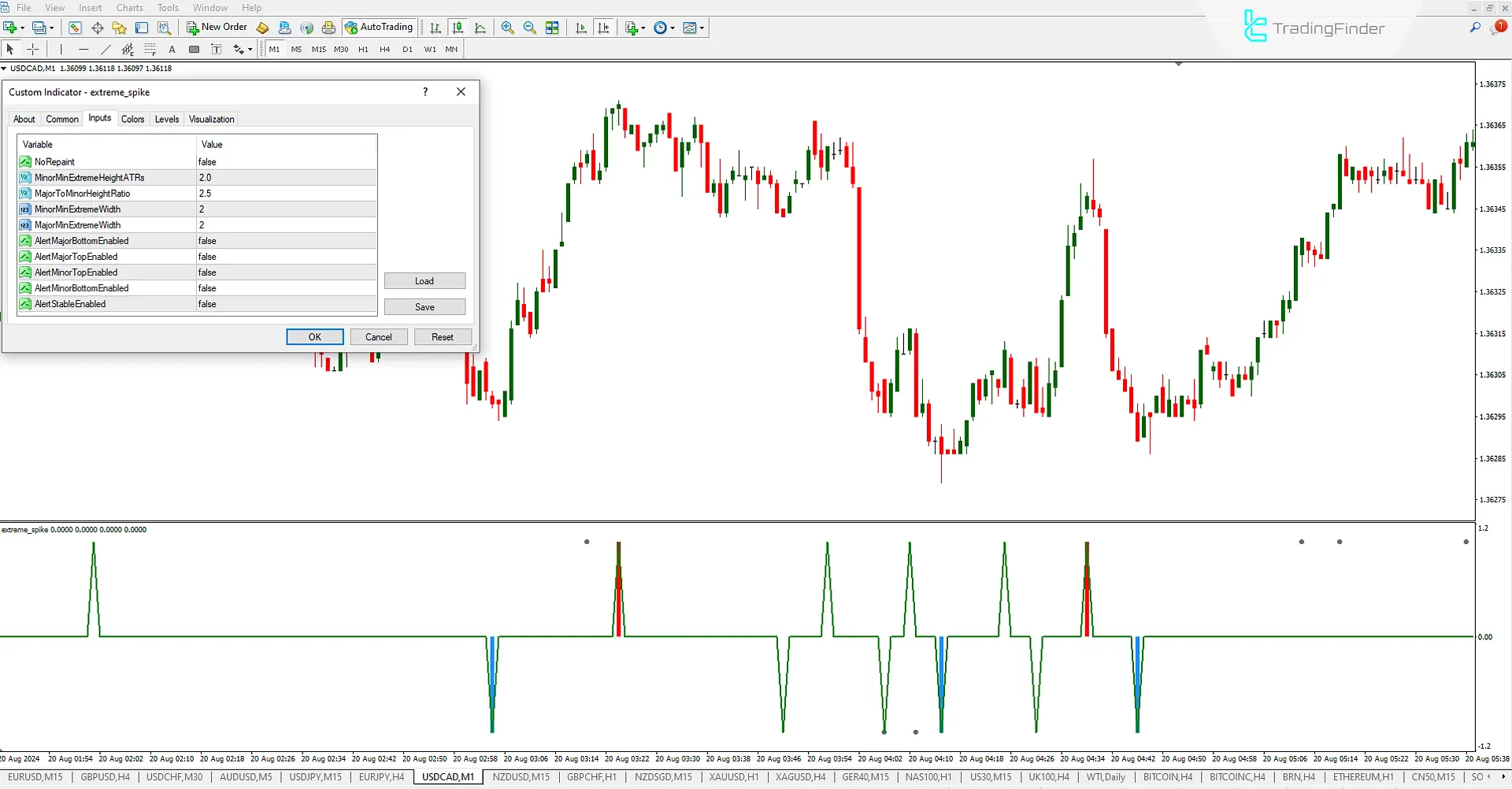Switch to the Colors tab
The height and width of the screenshot is (789, 1512).
(x=133, y=119)
